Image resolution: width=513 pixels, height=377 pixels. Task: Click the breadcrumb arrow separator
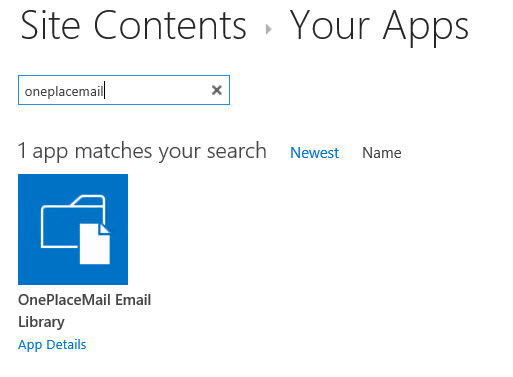tap(268, 29)
